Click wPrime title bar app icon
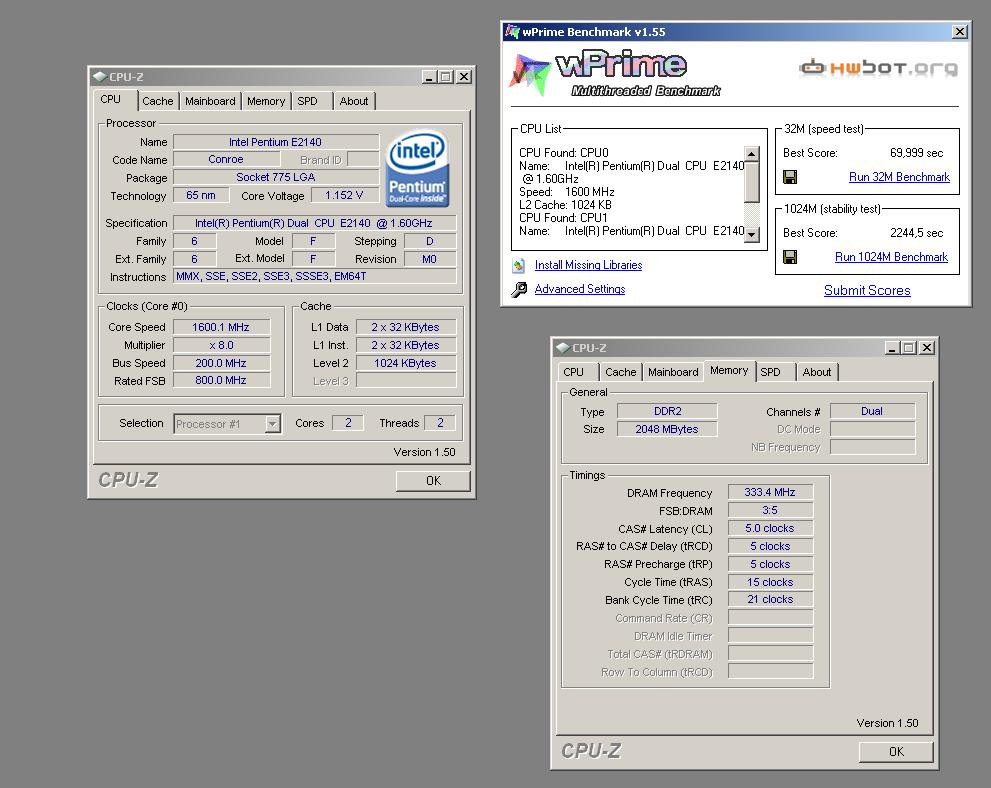The image size is (991, 788). 512,32
